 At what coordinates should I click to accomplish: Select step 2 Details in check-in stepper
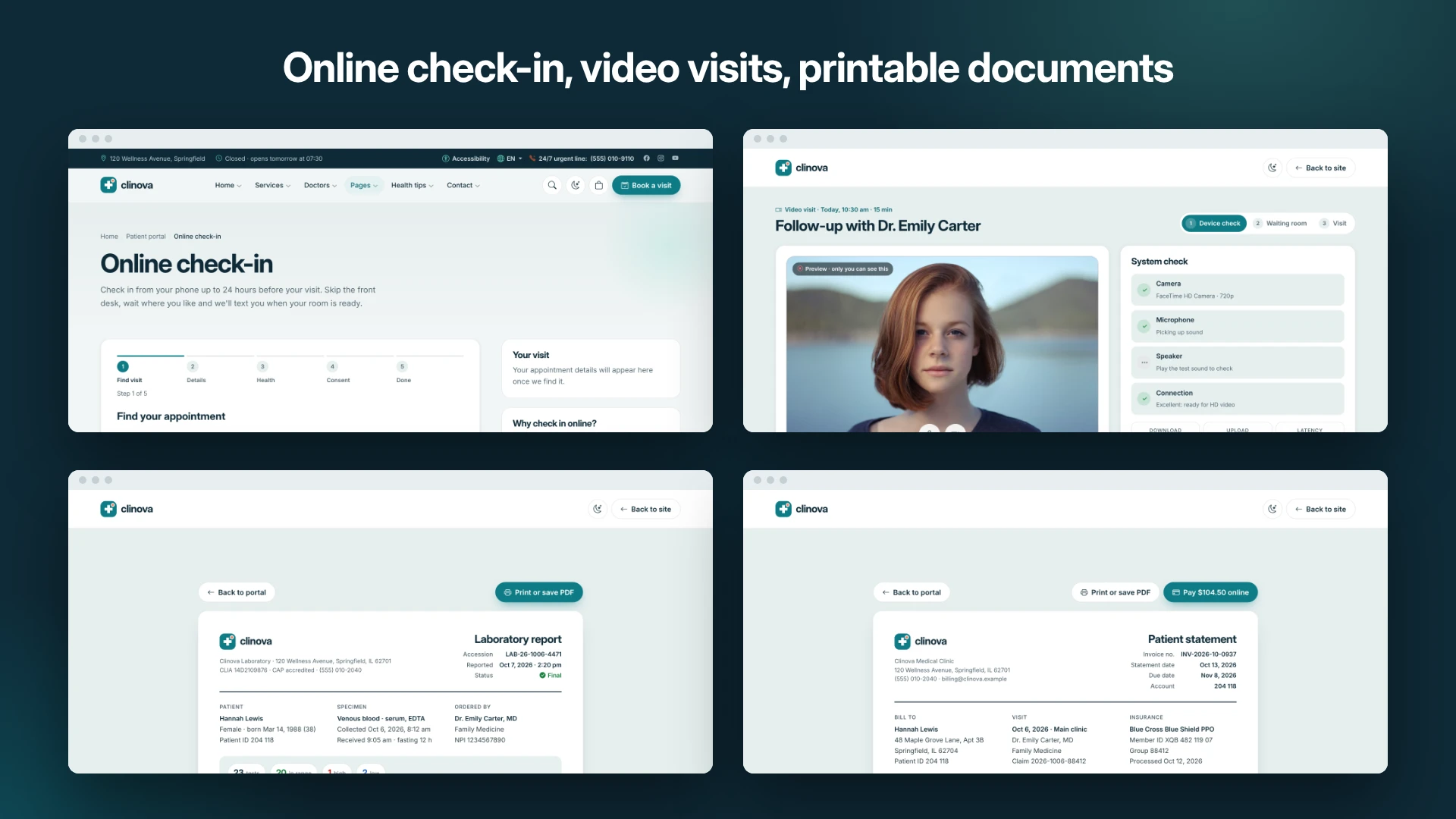click(196, 372)
